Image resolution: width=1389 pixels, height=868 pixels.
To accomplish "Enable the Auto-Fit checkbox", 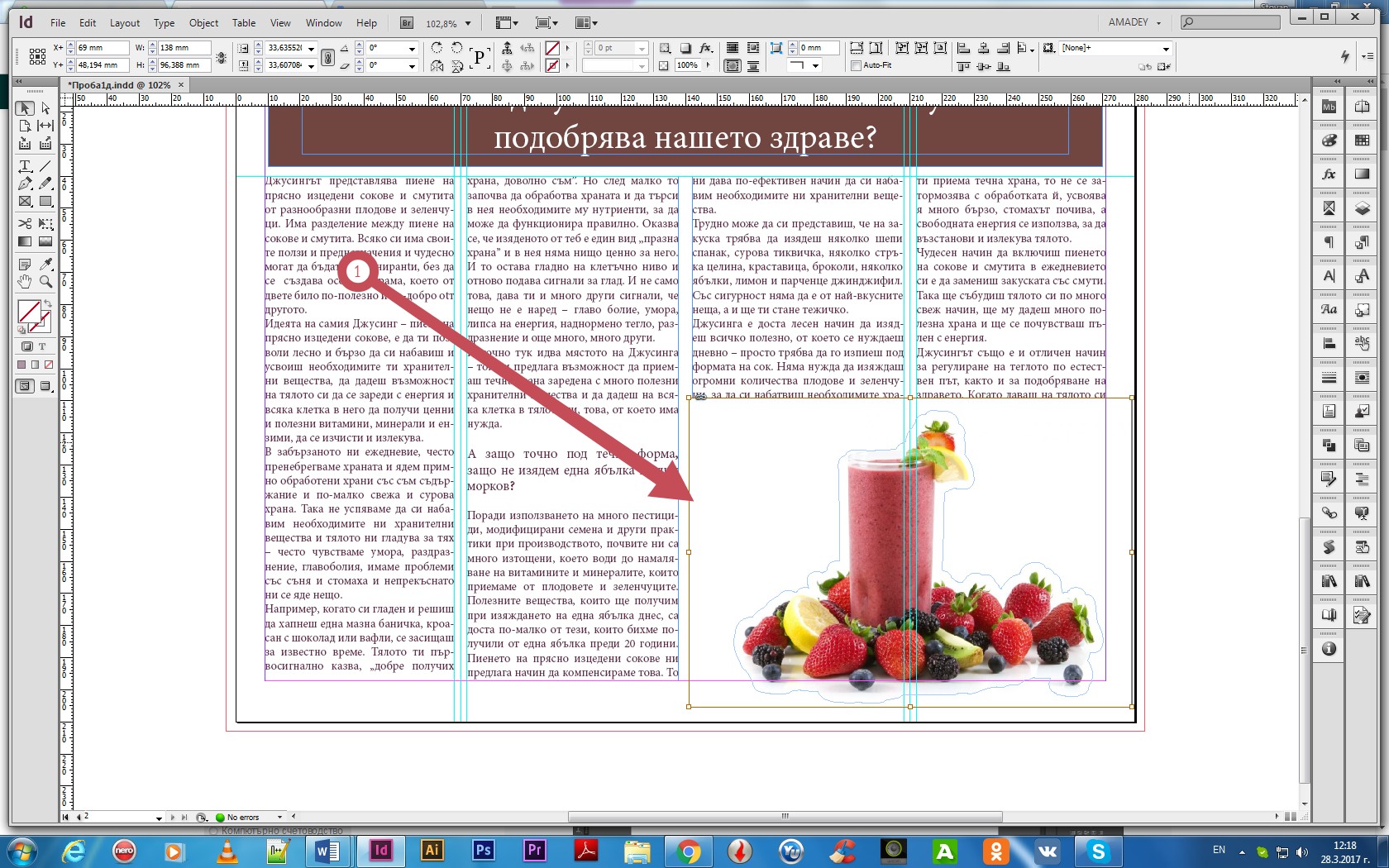I will (856, 65).
